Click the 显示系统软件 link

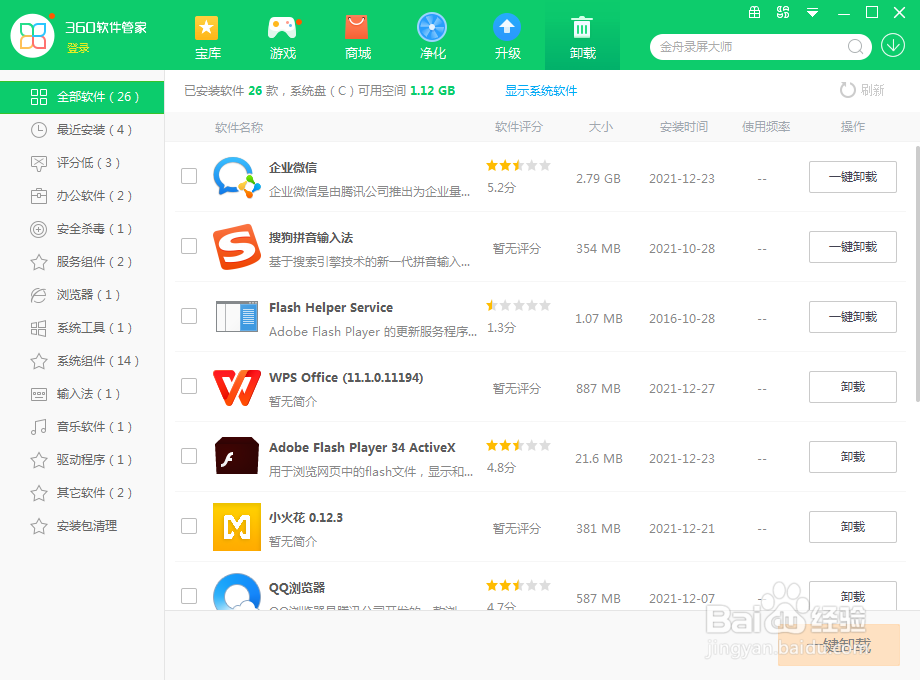coord(541,90)
